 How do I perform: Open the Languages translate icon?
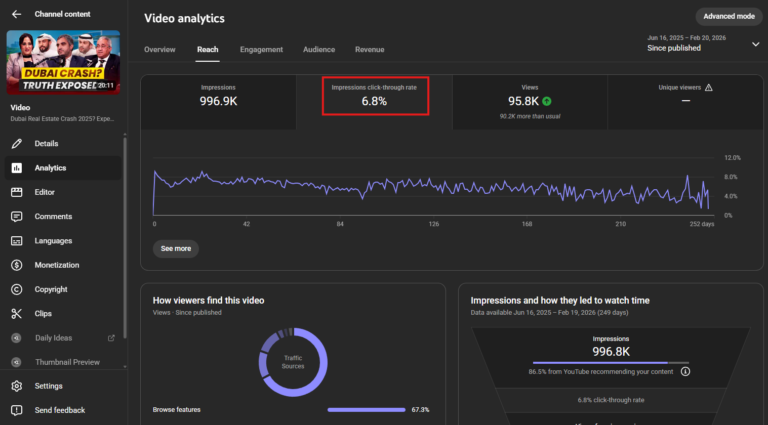[16, 241]
